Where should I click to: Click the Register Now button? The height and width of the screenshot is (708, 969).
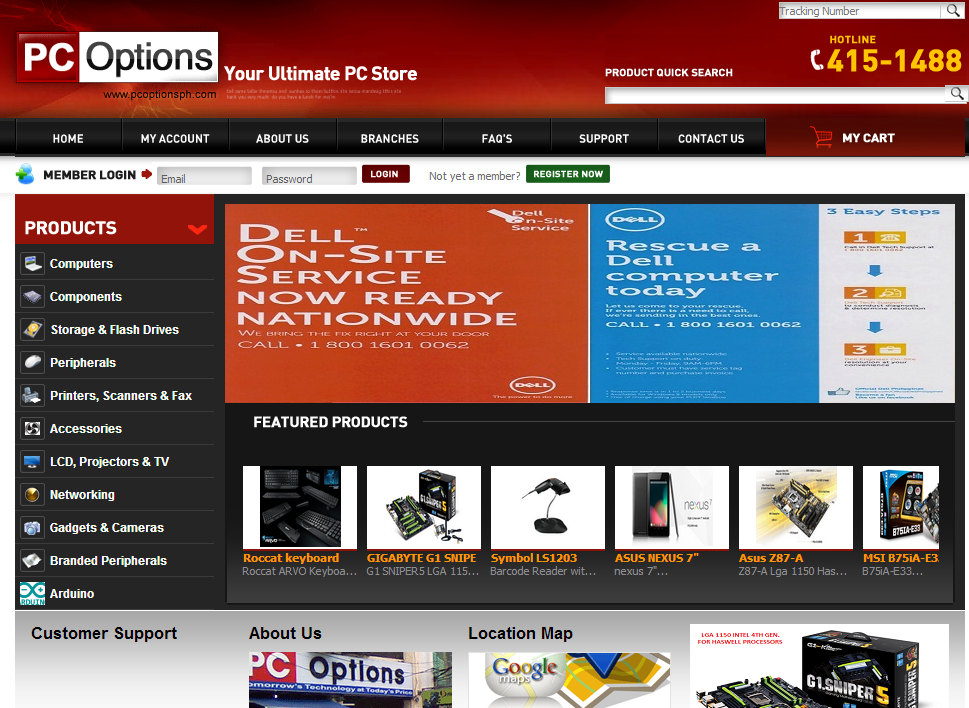point(568,174)
